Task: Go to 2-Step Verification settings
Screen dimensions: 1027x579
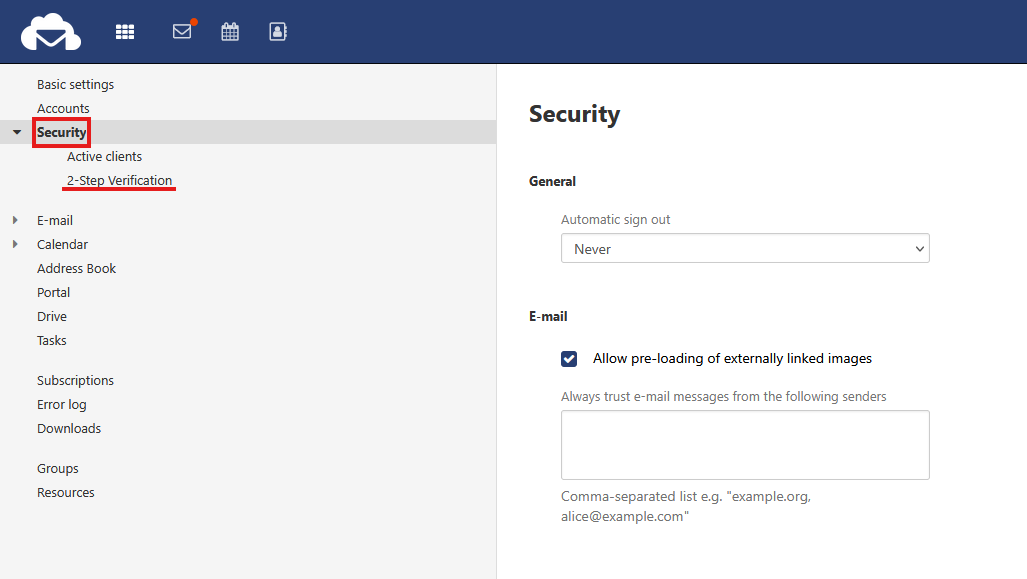Action: [x=119, y=180]
